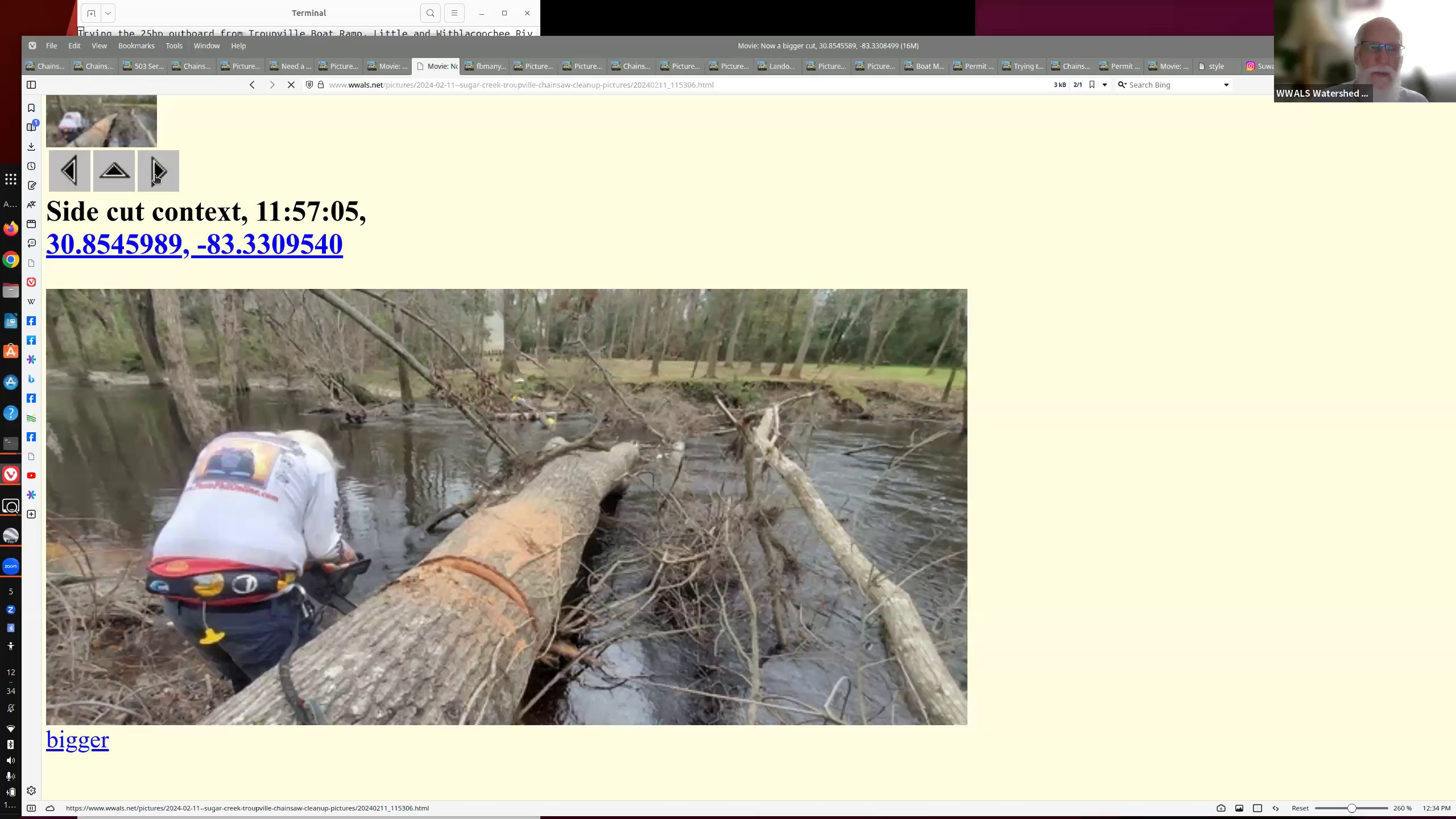Open the Terminal hamburger menu
This screenshot has width=1456, height=819.
click(x=454, y=13)
